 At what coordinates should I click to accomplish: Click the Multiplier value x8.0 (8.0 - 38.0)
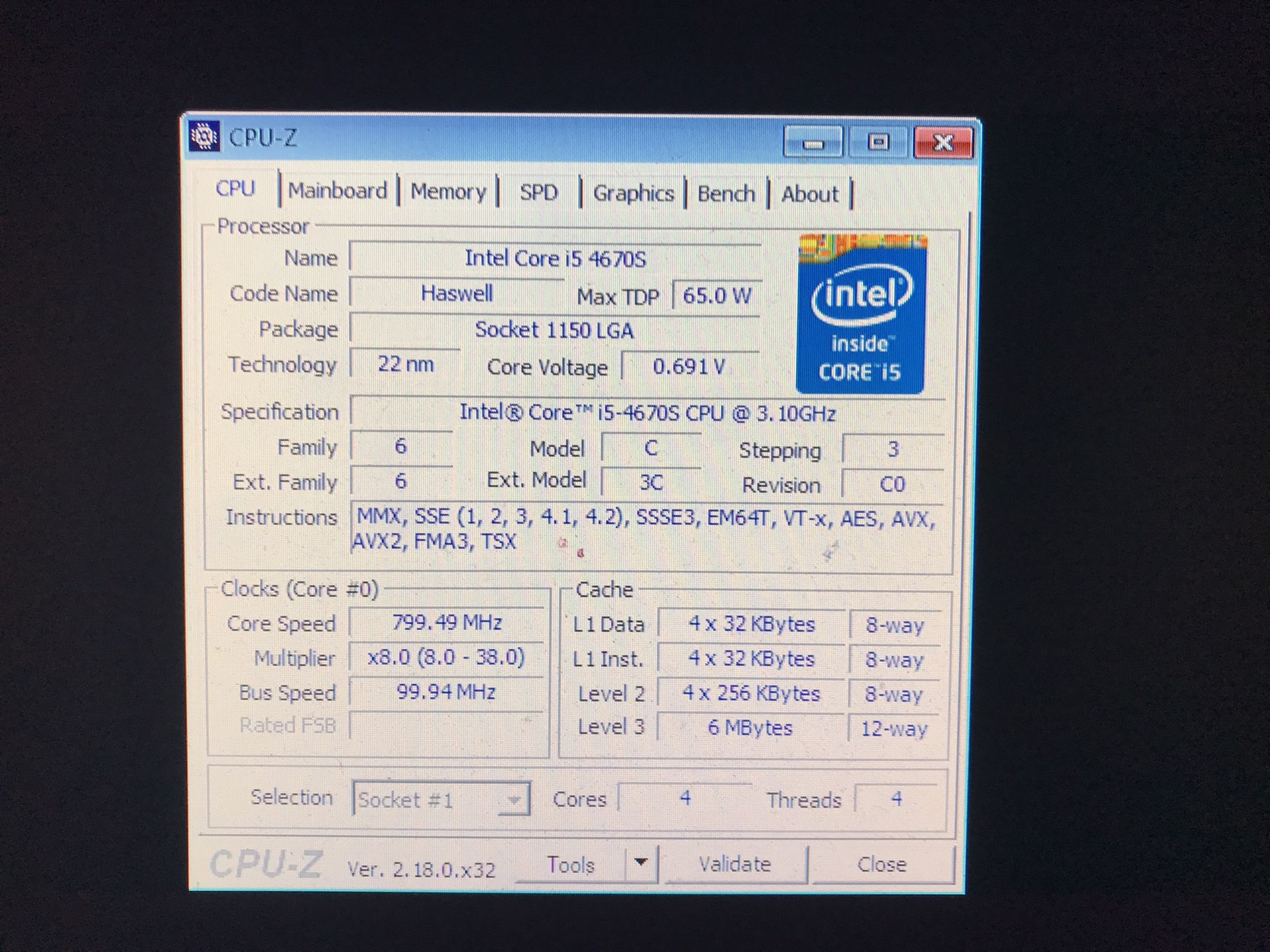(x=447, y=657)
